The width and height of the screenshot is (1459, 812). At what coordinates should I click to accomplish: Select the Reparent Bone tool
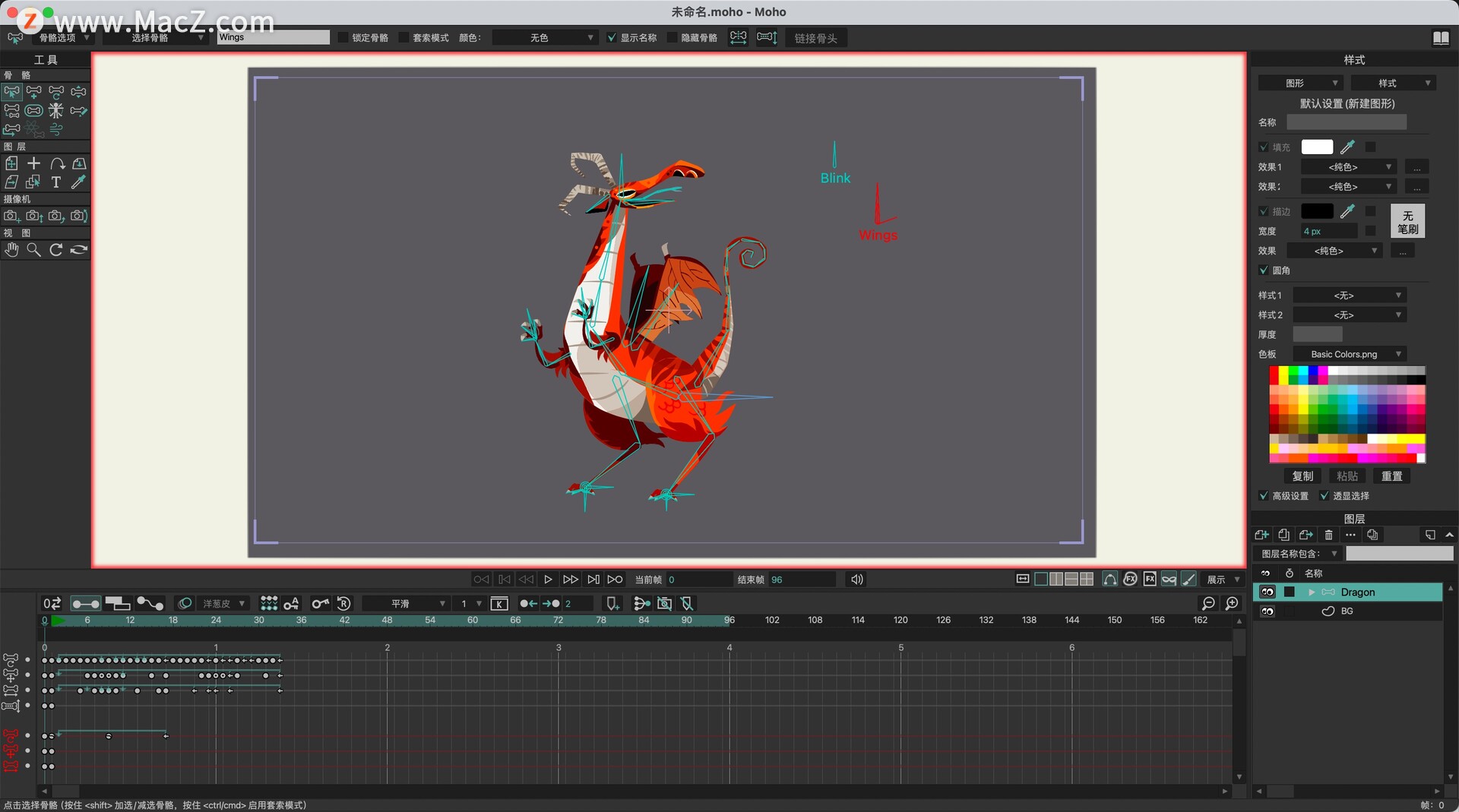click(11, 111)
